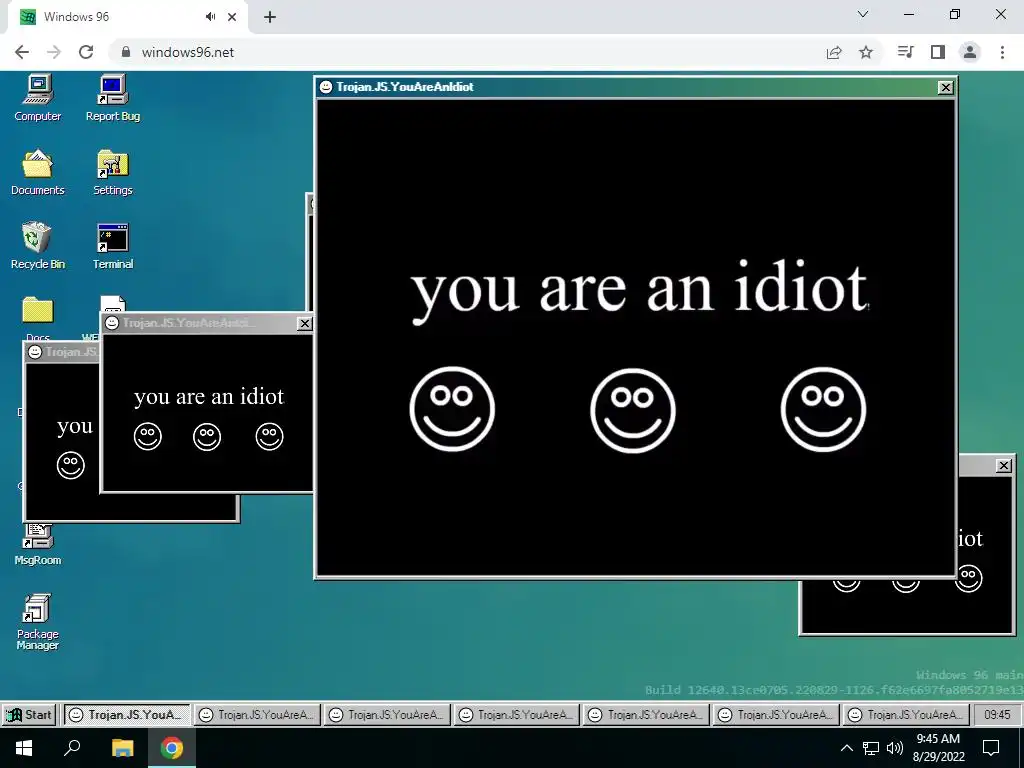Viewport: 1024px width, 768px height.
Task: Click the middle smiley in the small Trojan window
Action: click(207, 436)
